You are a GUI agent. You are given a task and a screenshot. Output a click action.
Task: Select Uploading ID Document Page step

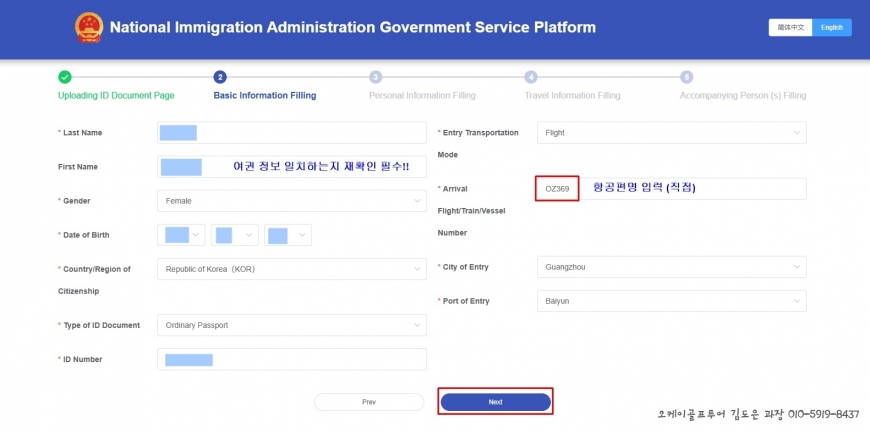tap(116, 96)
